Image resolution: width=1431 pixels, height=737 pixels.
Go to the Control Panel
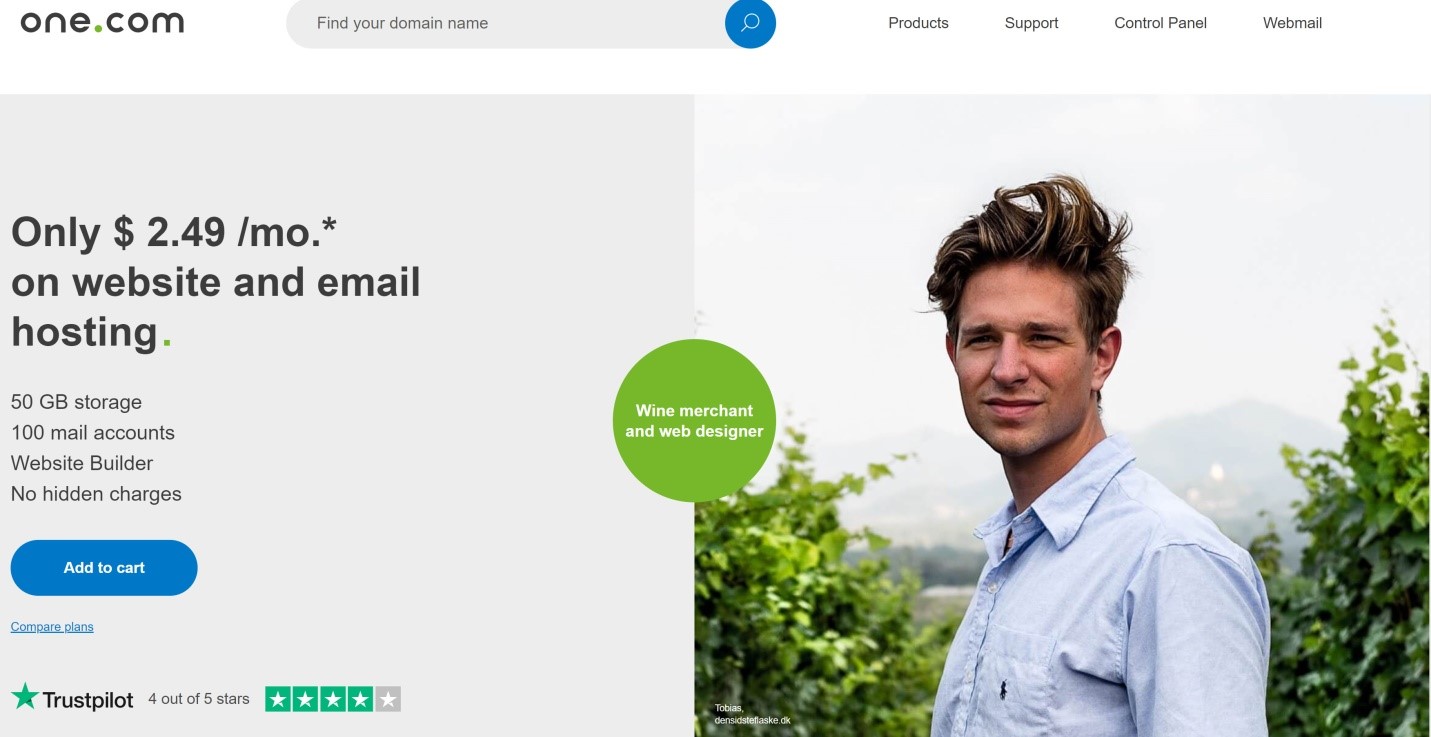click(x=1160, y=23)
